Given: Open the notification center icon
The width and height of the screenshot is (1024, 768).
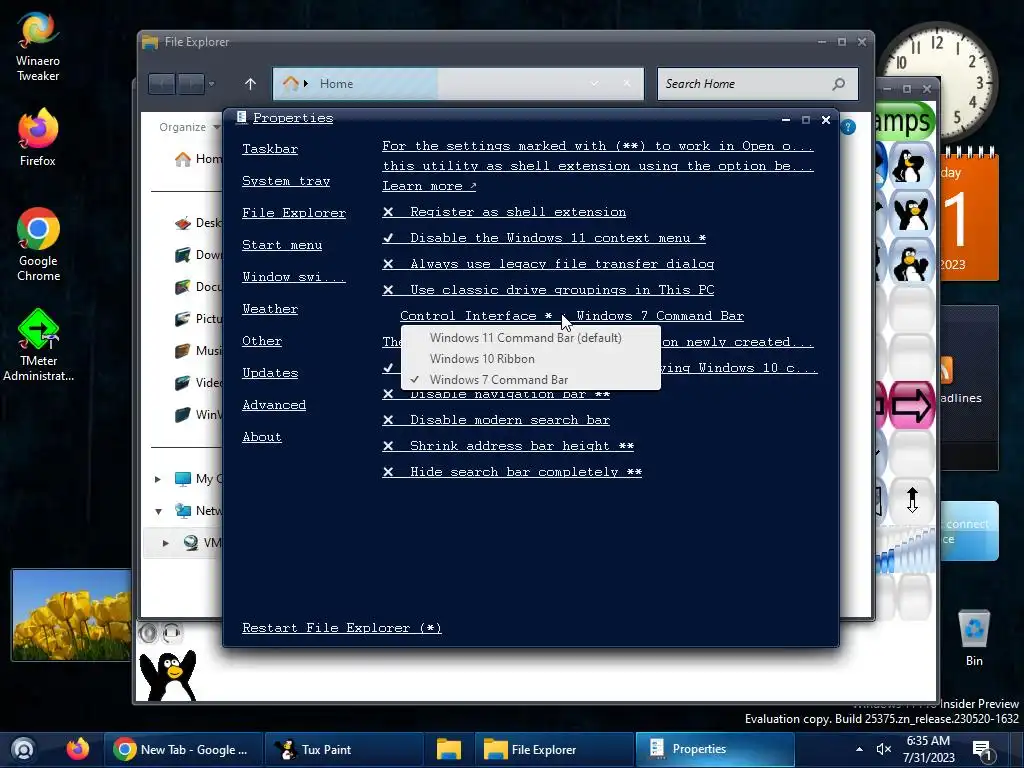Looking at the screenshot, I should click(x=982, y=750).
